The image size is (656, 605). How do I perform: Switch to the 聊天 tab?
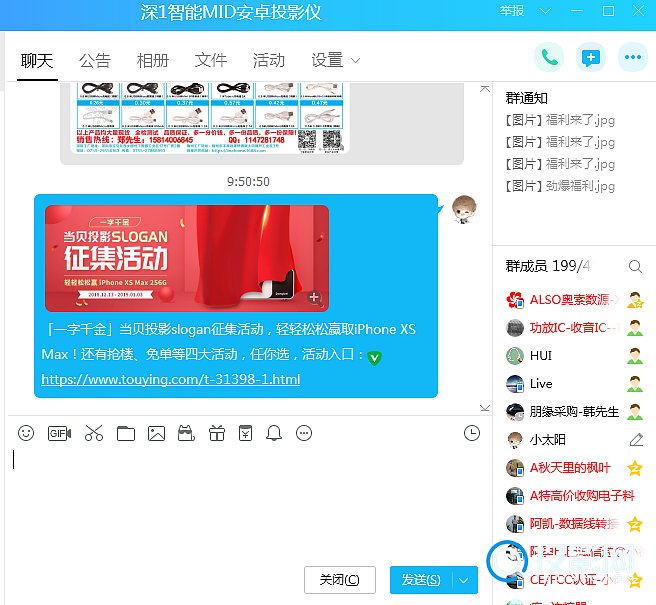click(x=37, y=61)
